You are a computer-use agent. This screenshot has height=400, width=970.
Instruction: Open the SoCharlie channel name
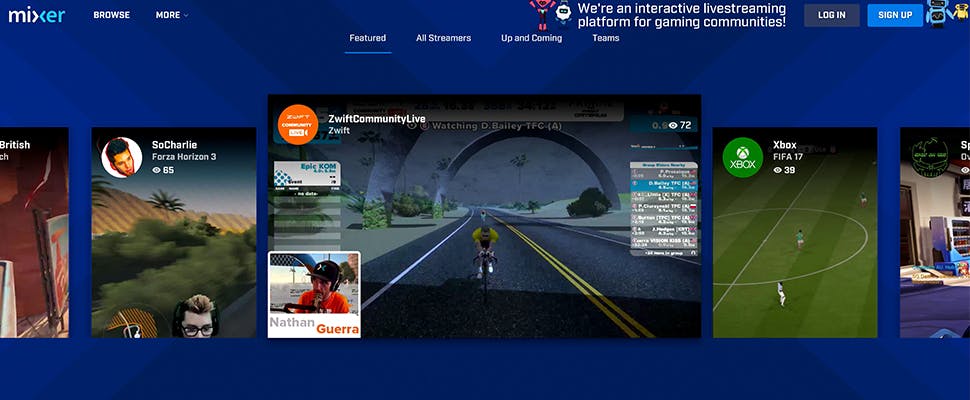pos(174,145)
